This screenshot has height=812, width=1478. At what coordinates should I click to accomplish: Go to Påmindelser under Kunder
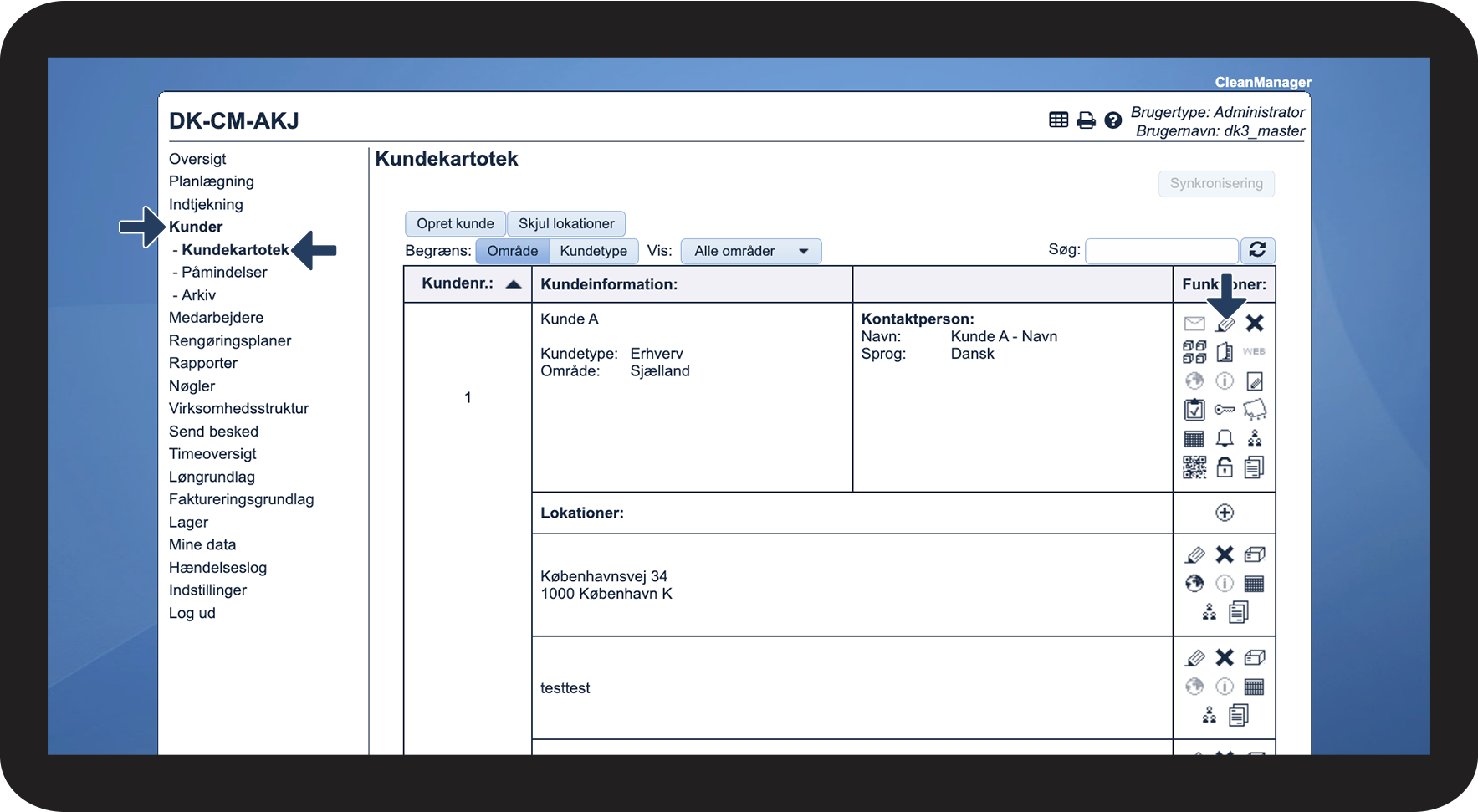pyautogui.click(x=224, y=272)
